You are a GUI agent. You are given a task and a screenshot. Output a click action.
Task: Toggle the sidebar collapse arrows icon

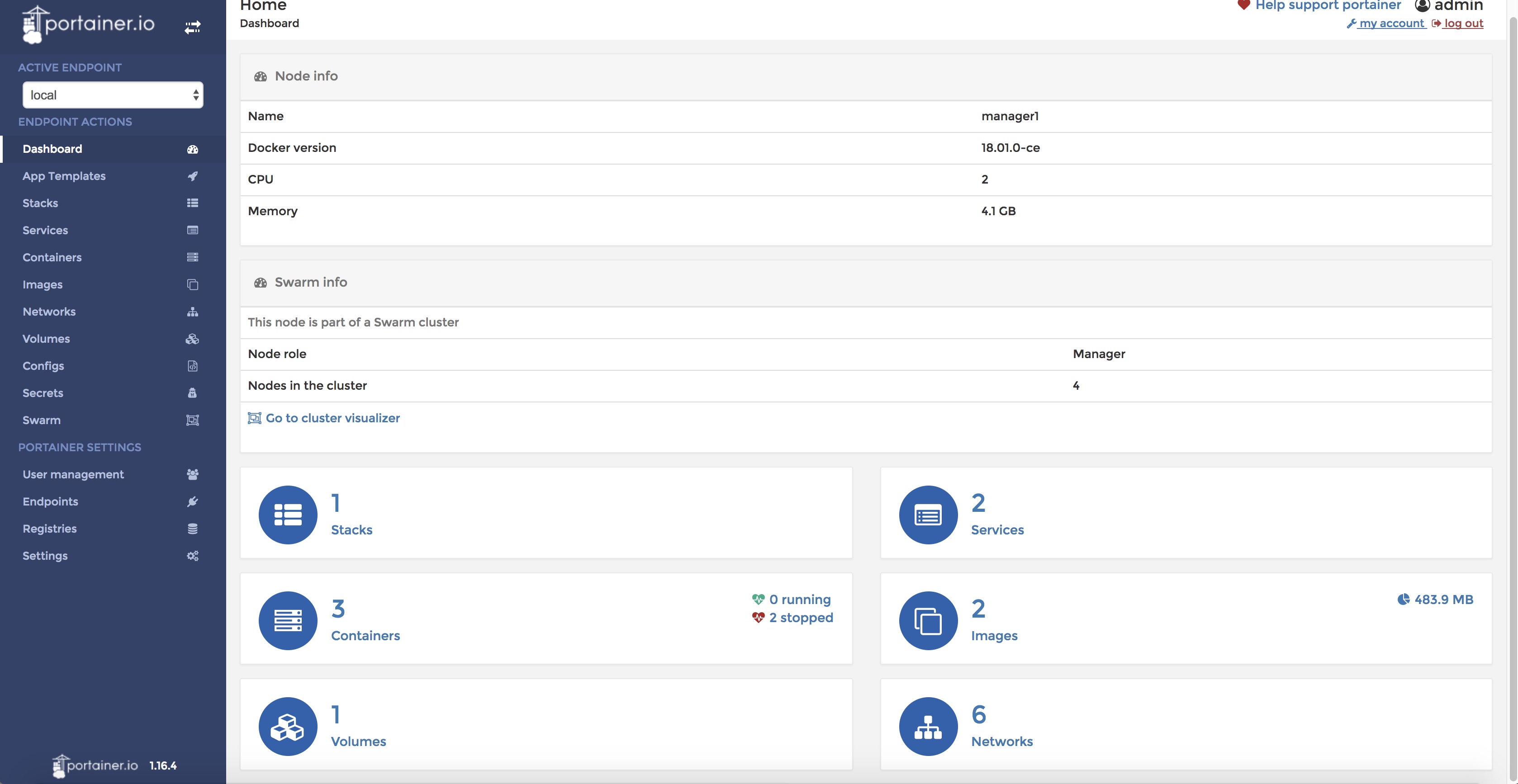coord(192,27)
